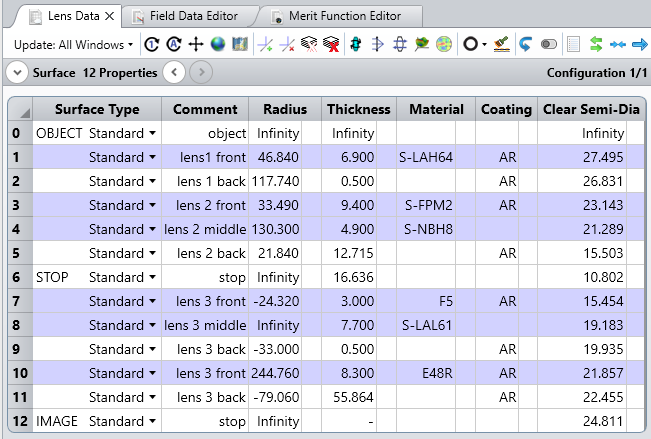Screen dimensions: 651x439
Task: Click the paintbrush coating icon
Action: (x=502, y=44)
